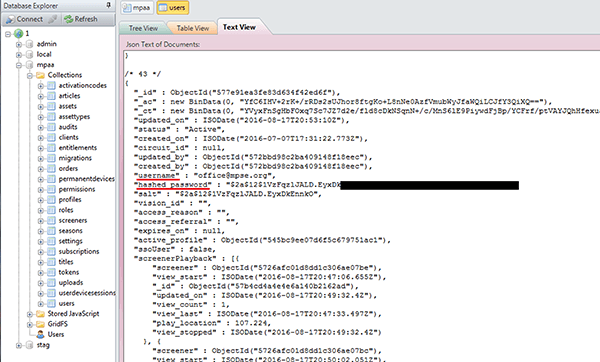
Task: Select the articles collection label
Action: point(69,96)
